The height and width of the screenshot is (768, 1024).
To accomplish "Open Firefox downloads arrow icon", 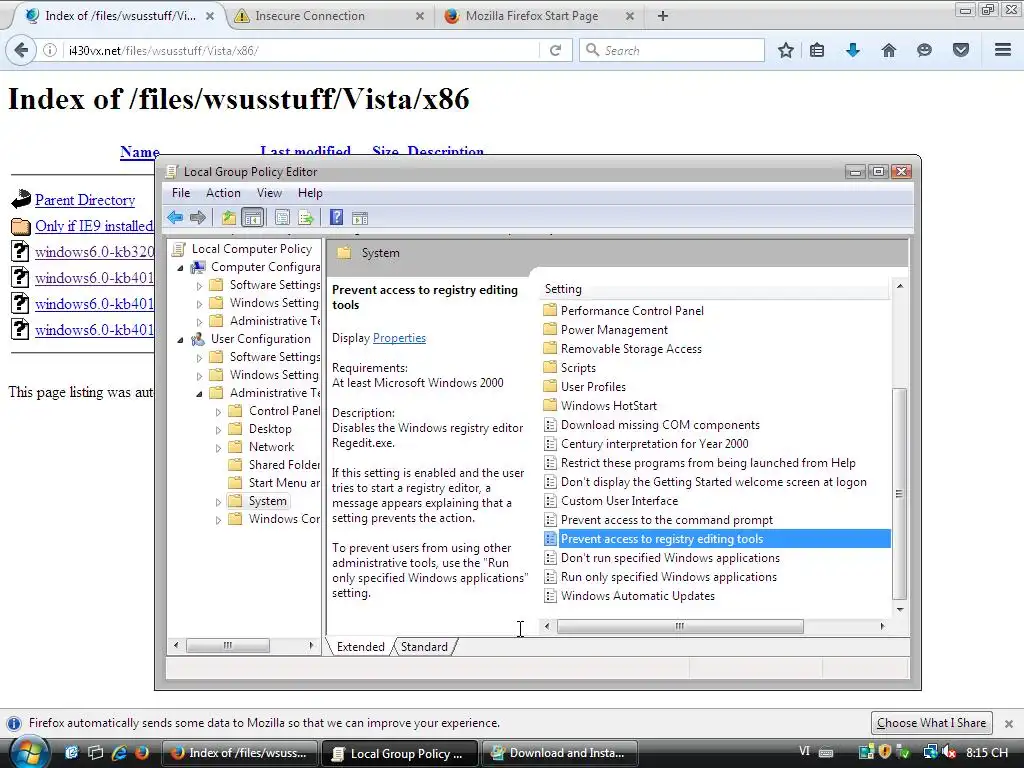I will click(853, 50).
